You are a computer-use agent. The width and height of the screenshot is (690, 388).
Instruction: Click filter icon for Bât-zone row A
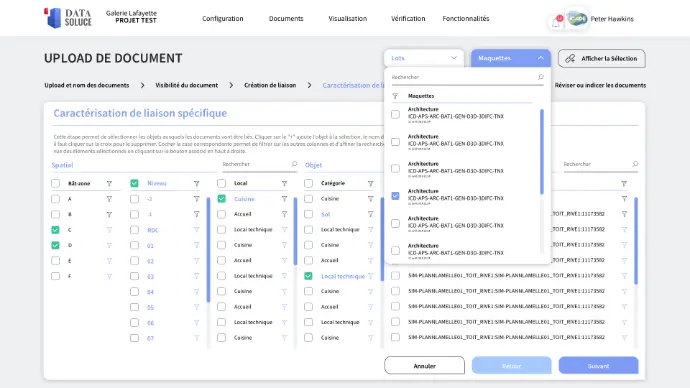pyautogui.click(x=109, y=199)
